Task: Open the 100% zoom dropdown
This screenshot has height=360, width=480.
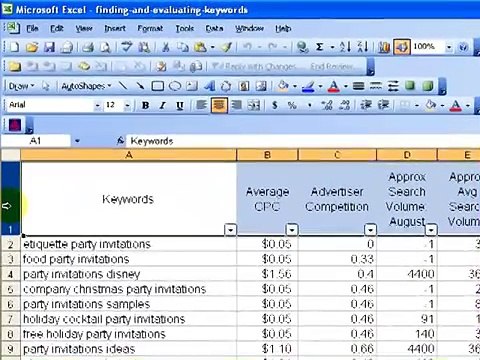Action: 449,47
